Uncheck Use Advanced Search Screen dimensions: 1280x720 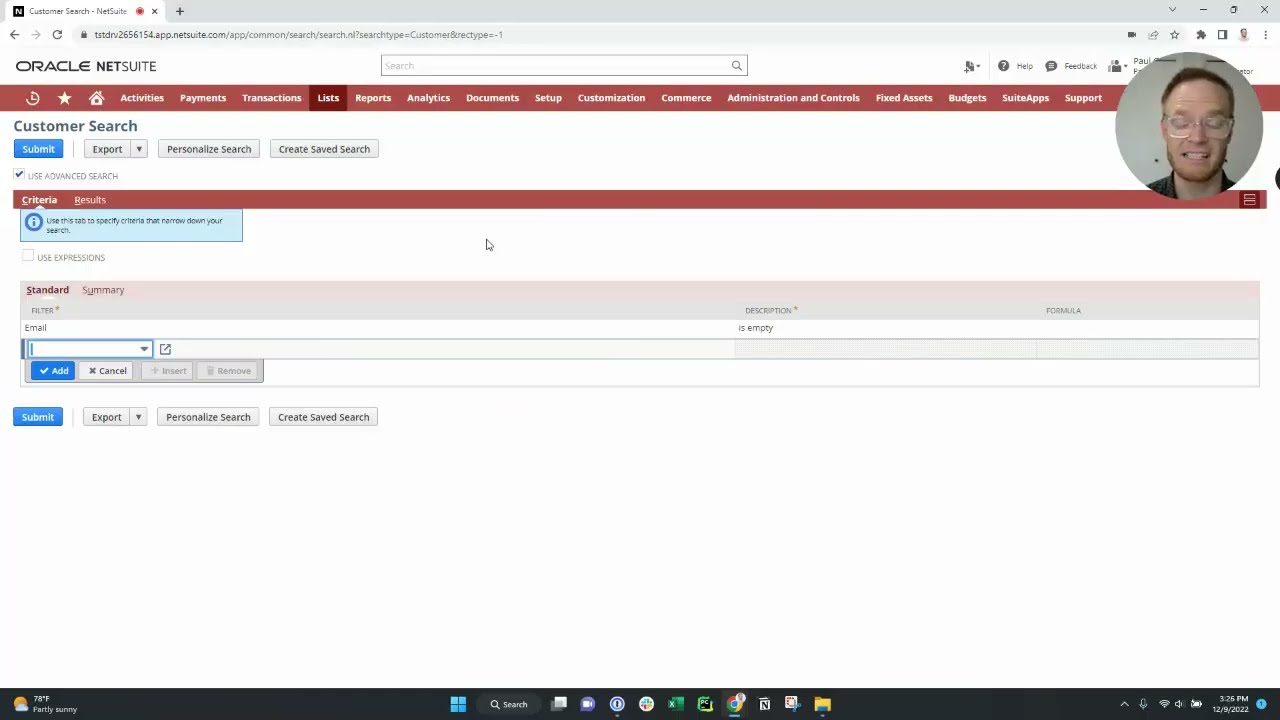[19, 175]
